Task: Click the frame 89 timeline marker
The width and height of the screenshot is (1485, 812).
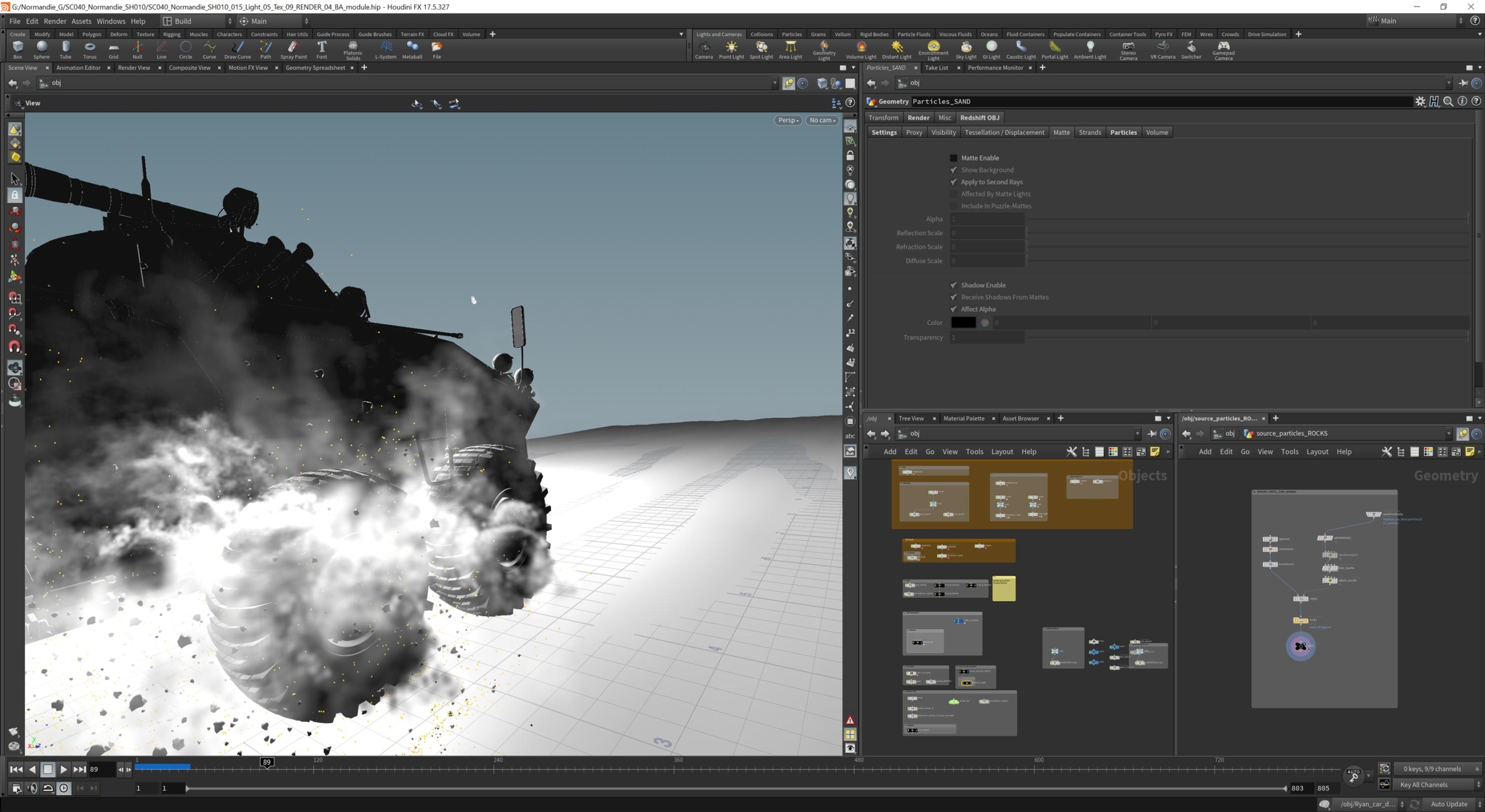Action: pyautogui.click(x=266, y=762)
